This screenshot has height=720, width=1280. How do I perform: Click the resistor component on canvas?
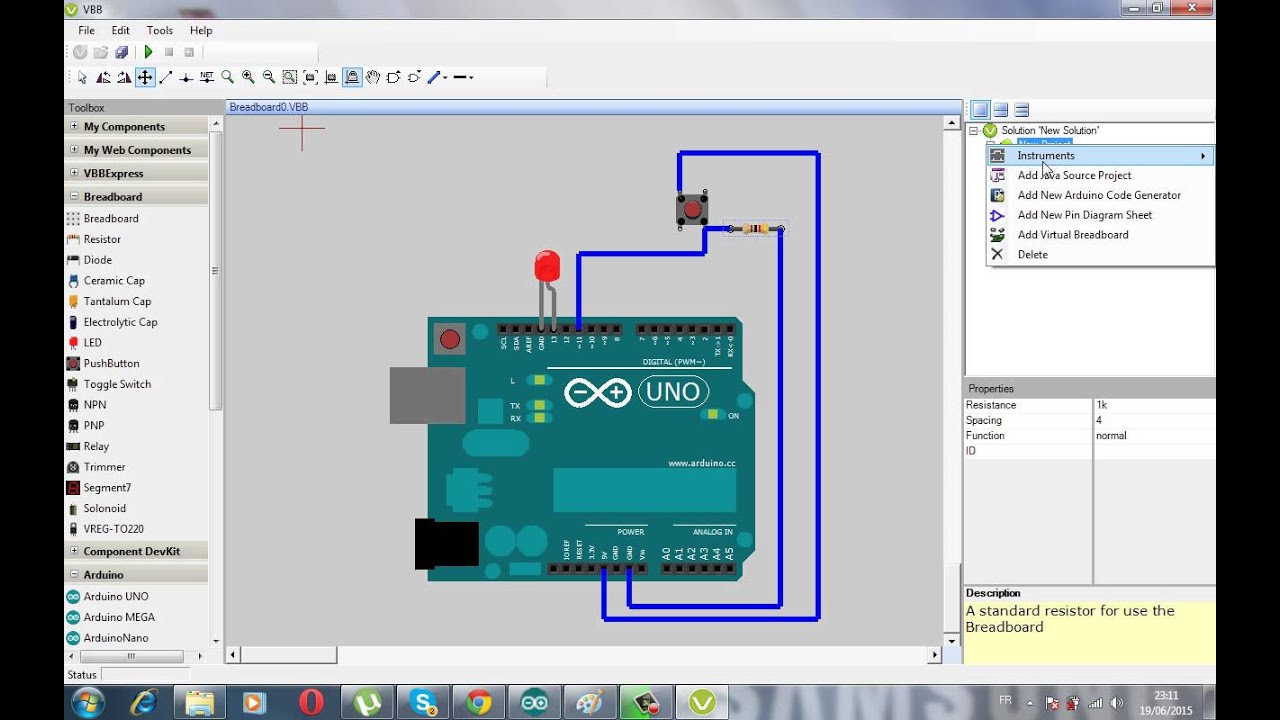point(755,229)
